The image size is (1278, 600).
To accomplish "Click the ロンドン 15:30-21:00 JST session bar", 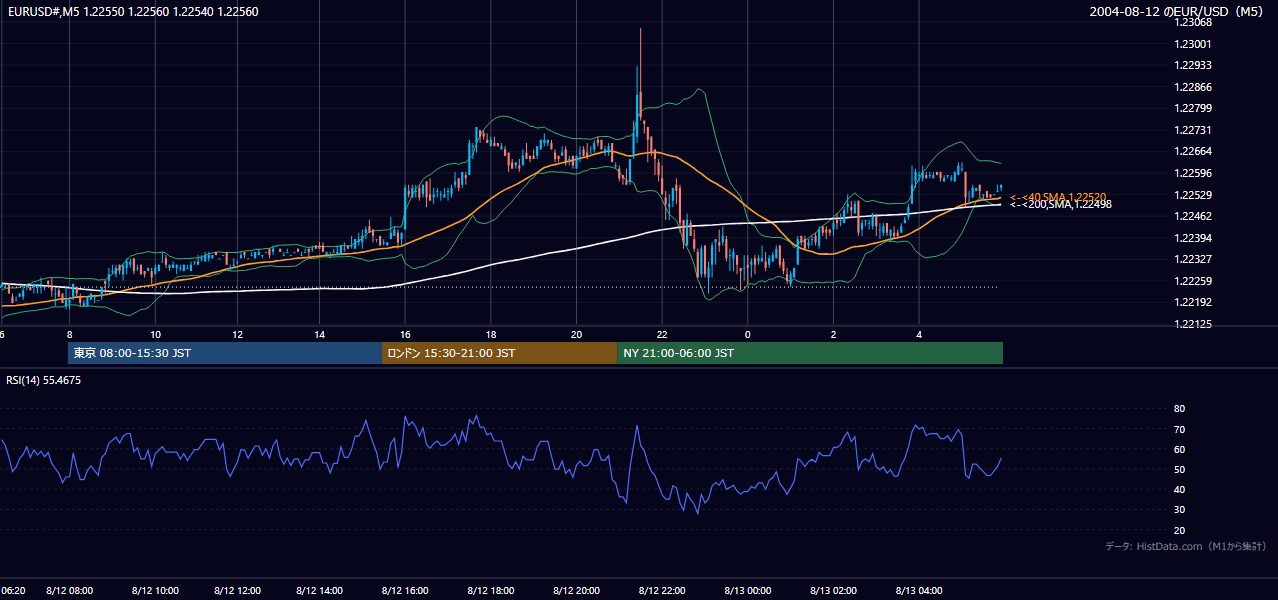I will (500, 353).
